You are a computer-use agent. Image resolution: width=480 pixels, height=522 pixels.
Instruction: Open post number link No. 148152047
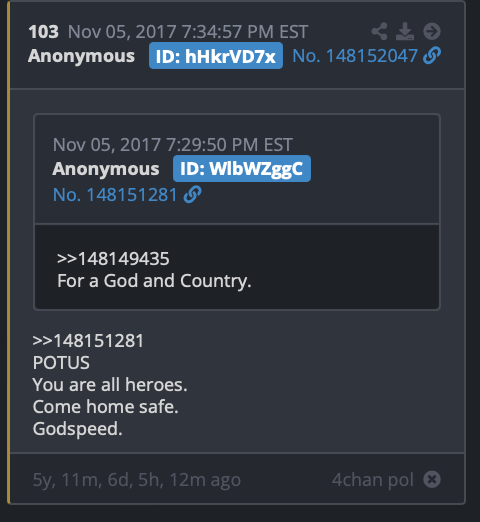355,56
